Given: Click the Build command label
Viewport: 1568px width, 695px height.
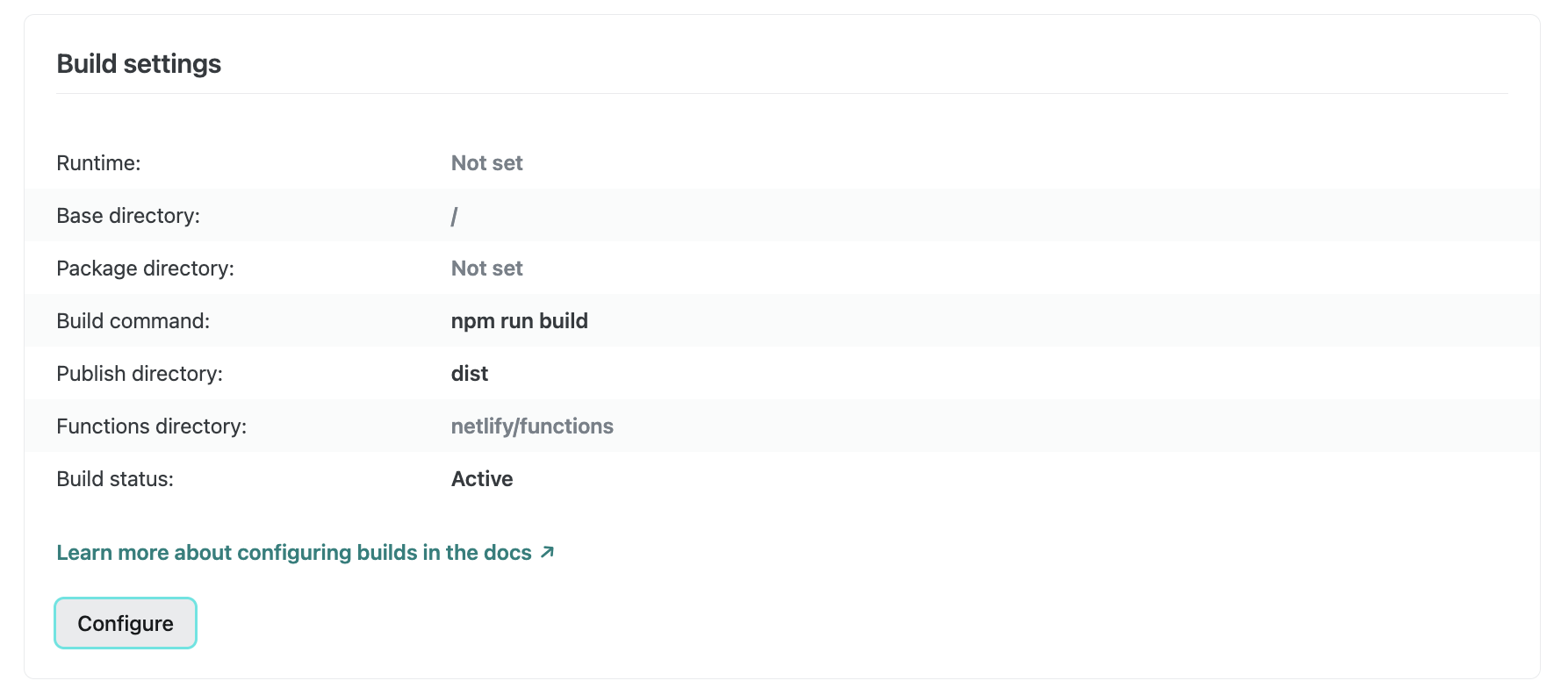Looking at the screenshot, I should click(133, 320).
